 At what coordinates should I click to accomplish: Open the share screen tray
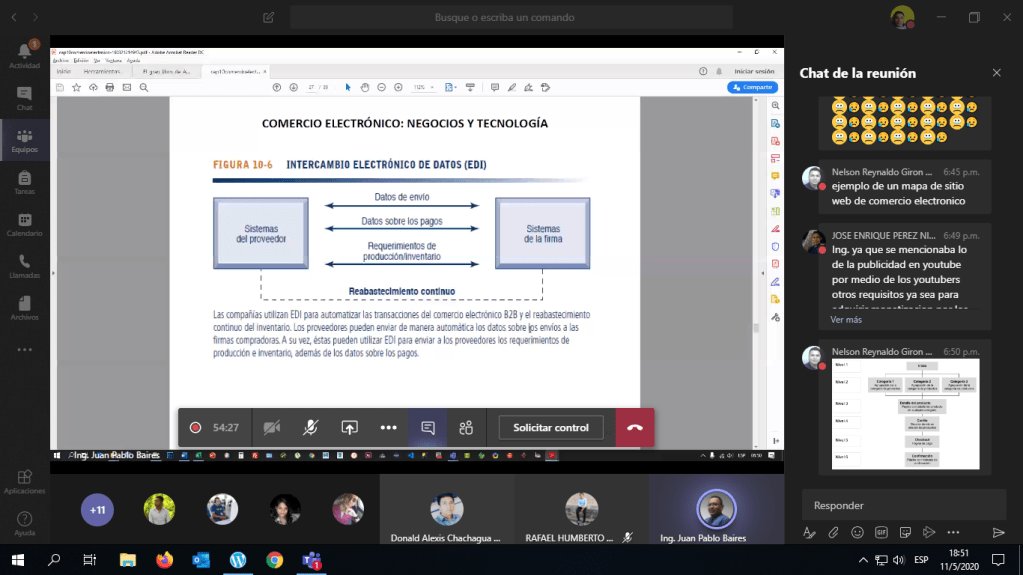[349, 427]
